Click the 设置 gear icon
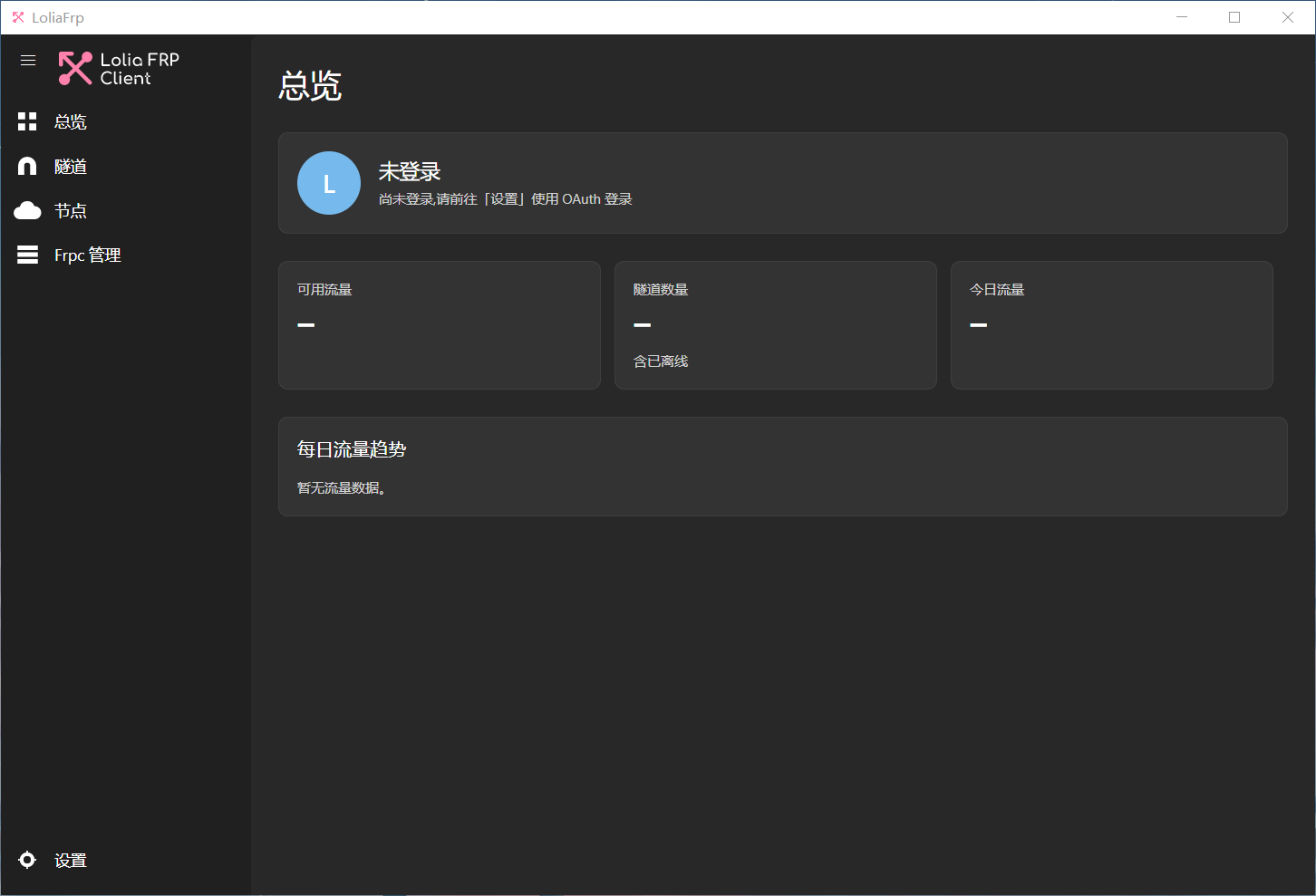The width and height of the screenshot is (1316, 896). (x=27, y=860)
